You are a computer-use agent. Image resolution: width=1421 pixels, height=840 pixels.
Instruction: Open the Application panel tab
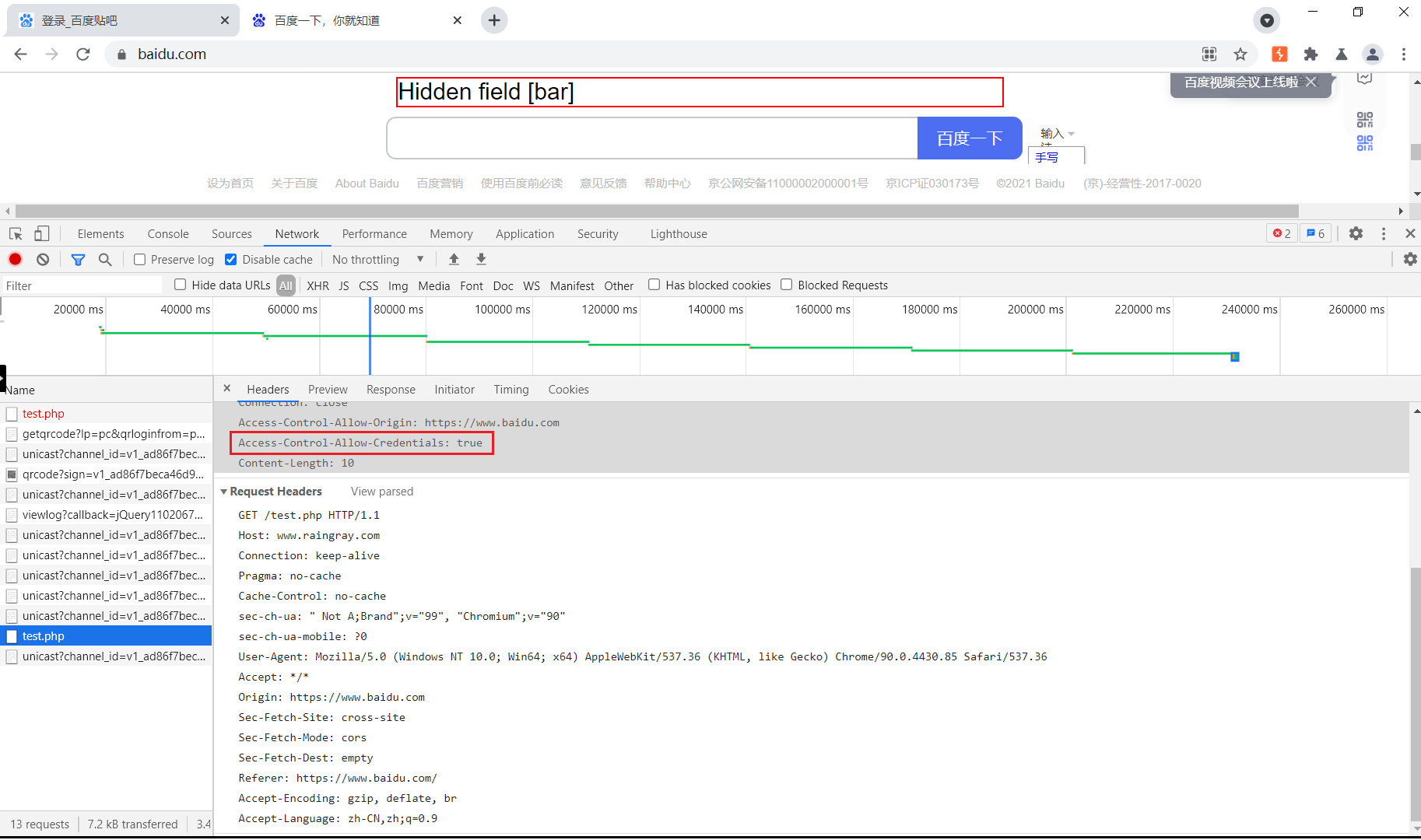[525, 233]
